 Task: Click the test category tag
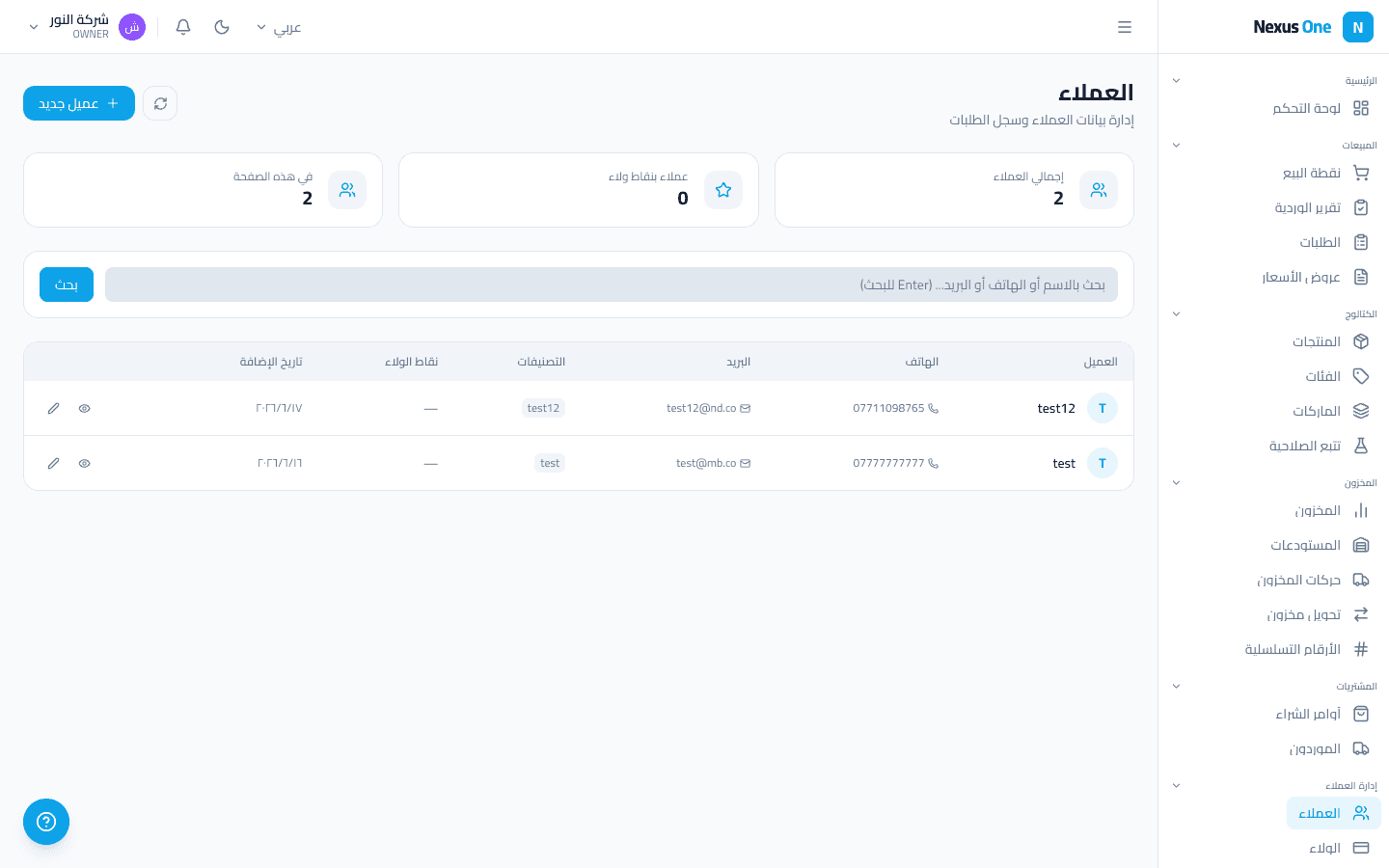[x=550, y=463]
